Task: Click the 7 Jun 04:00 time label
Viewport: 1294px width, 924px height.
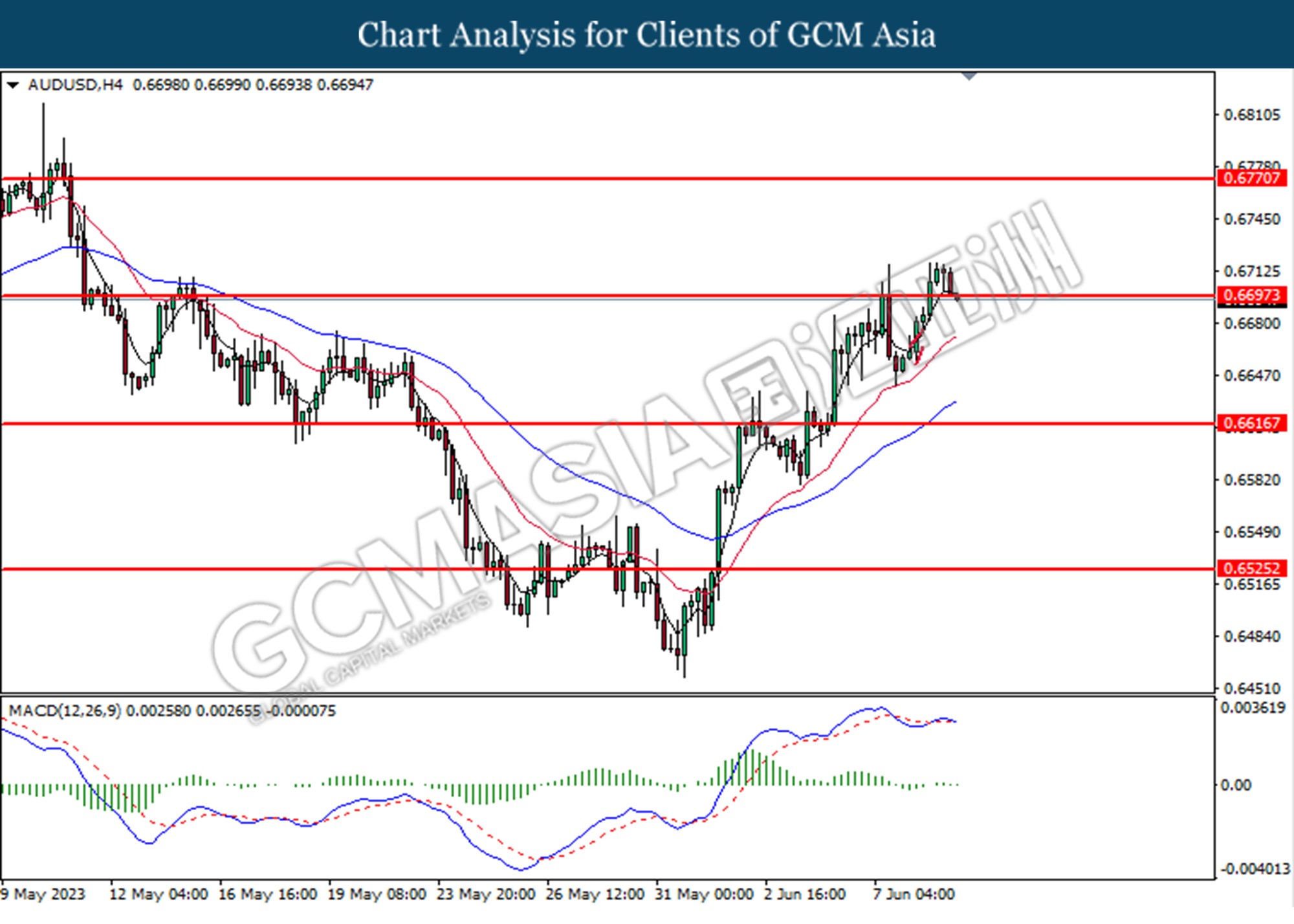Action: (914, 894)
